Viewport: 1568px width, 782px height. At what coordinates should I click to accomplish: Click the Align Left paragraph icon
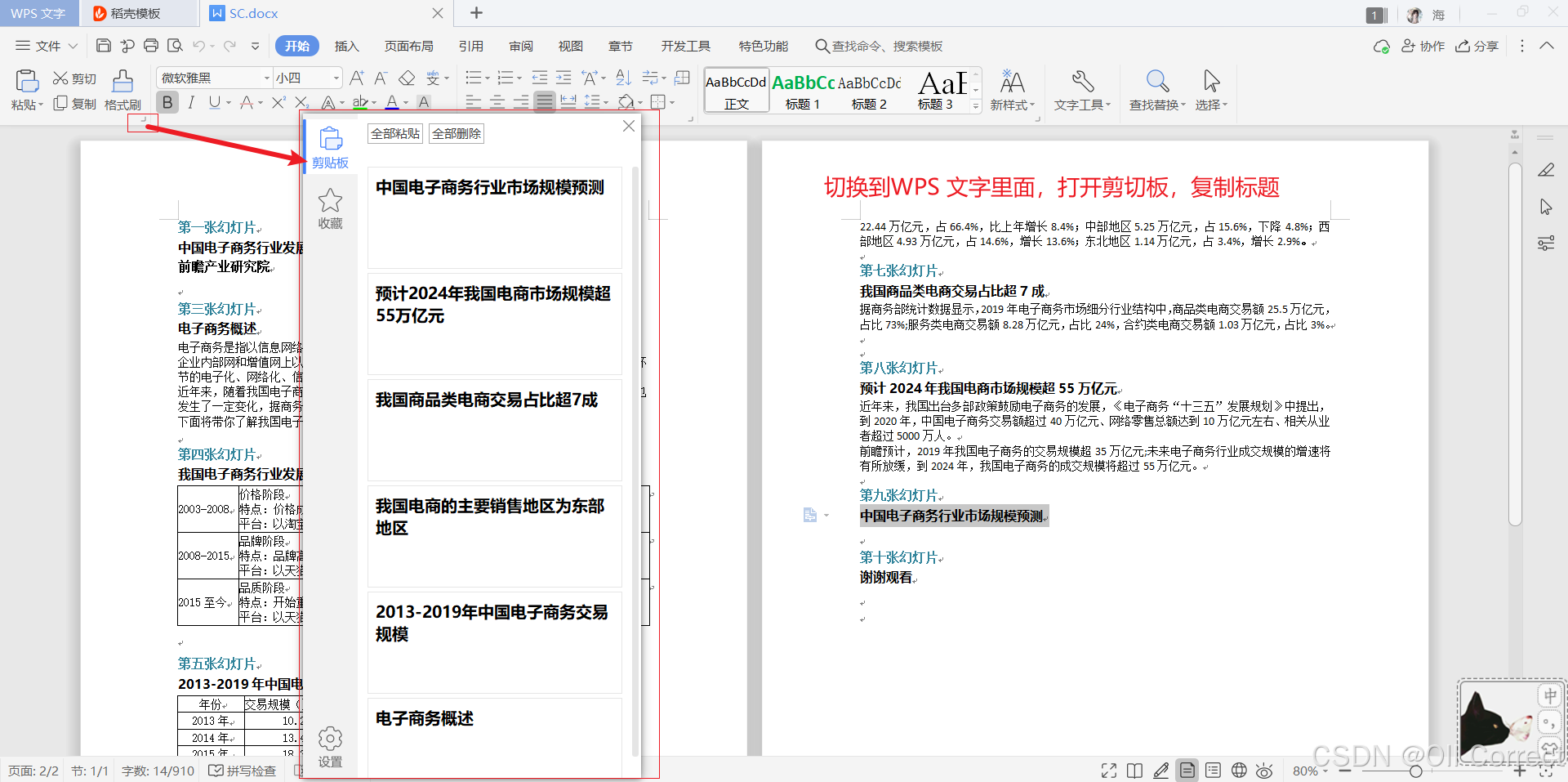pyautogui.click(x=473, y=102)
